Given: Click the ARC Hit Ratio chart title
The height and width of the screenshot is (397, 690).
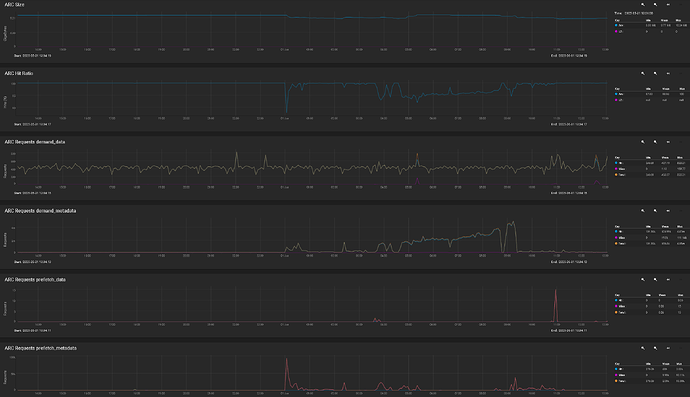Looking at the screenshot, I should (19, 74).
